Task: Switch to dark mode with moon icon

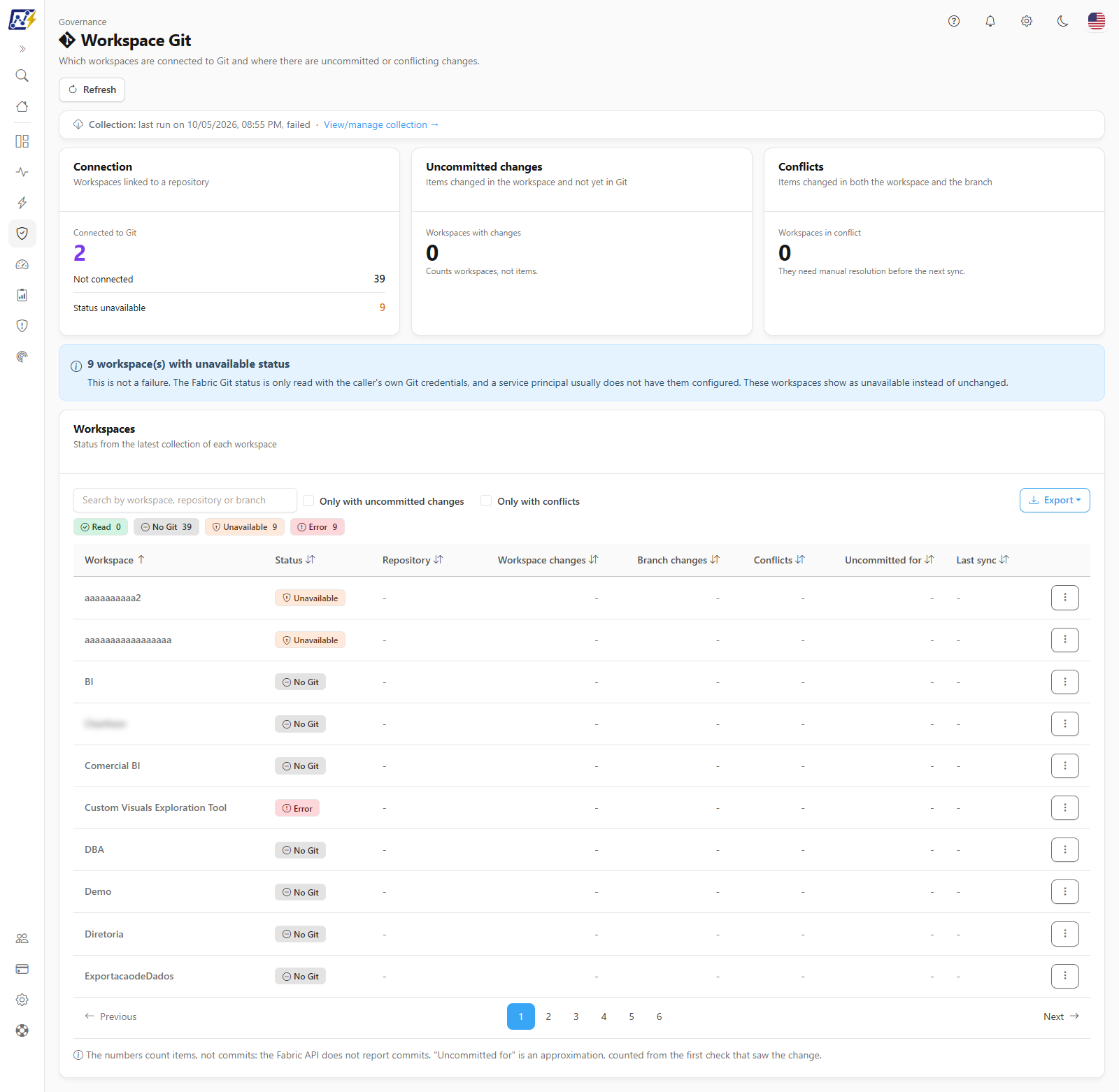Action: (x=1063, y=21)
